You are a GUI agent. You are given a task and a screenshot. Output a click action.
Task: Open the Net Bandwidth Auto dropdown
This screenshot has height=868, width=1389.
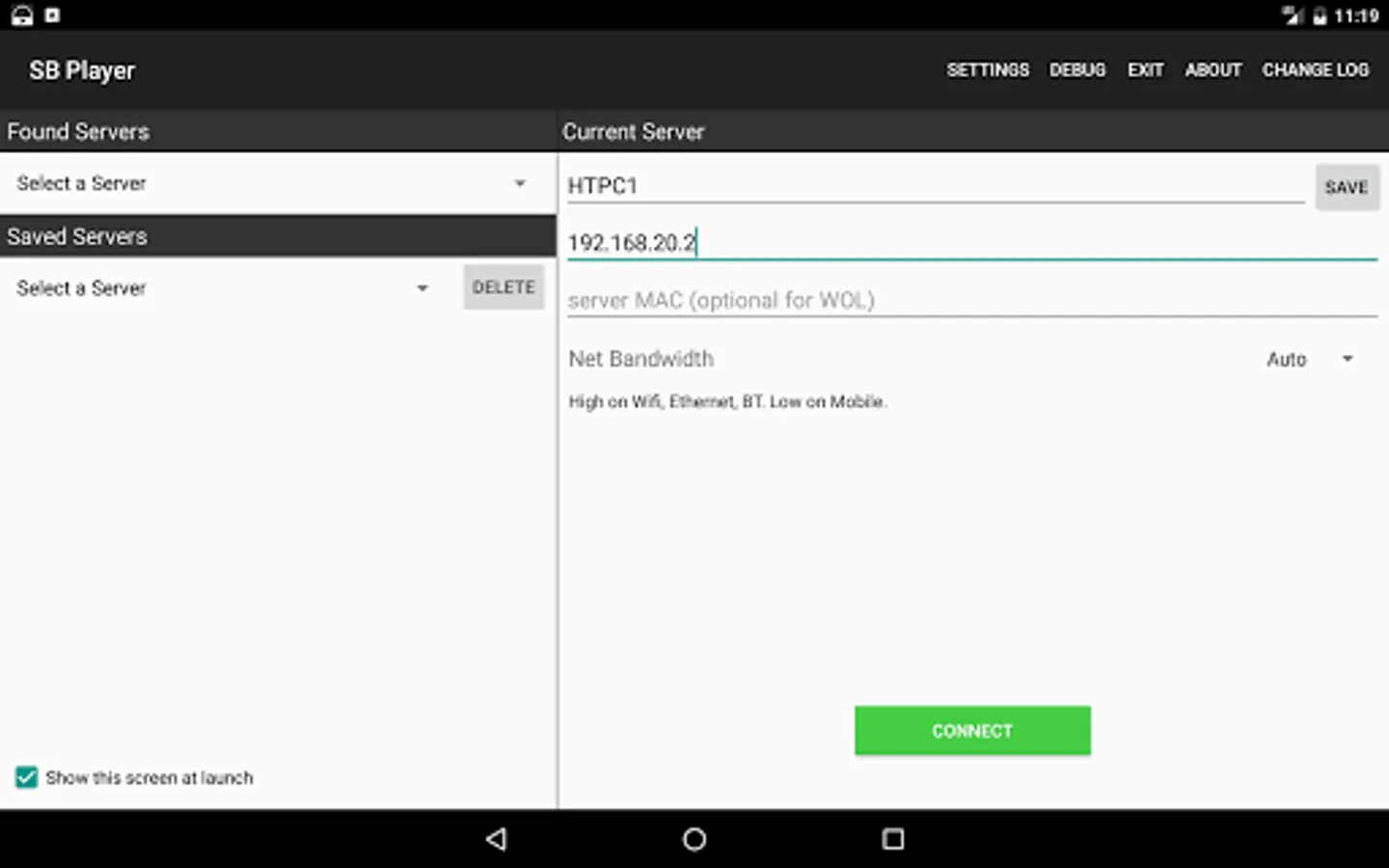1310,359
